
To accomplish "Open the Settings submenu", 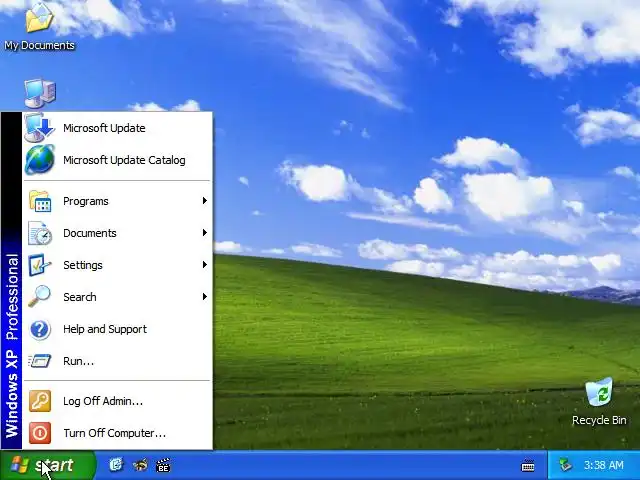I will 118,265.
